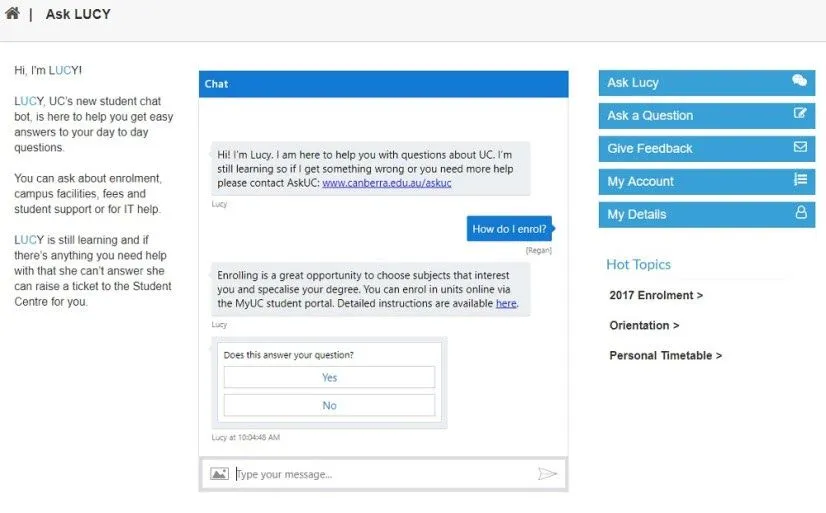The width and height of the screenshot is (826, 513).
Task: Select the Give Feedback menu item
Action: point(706,149)
